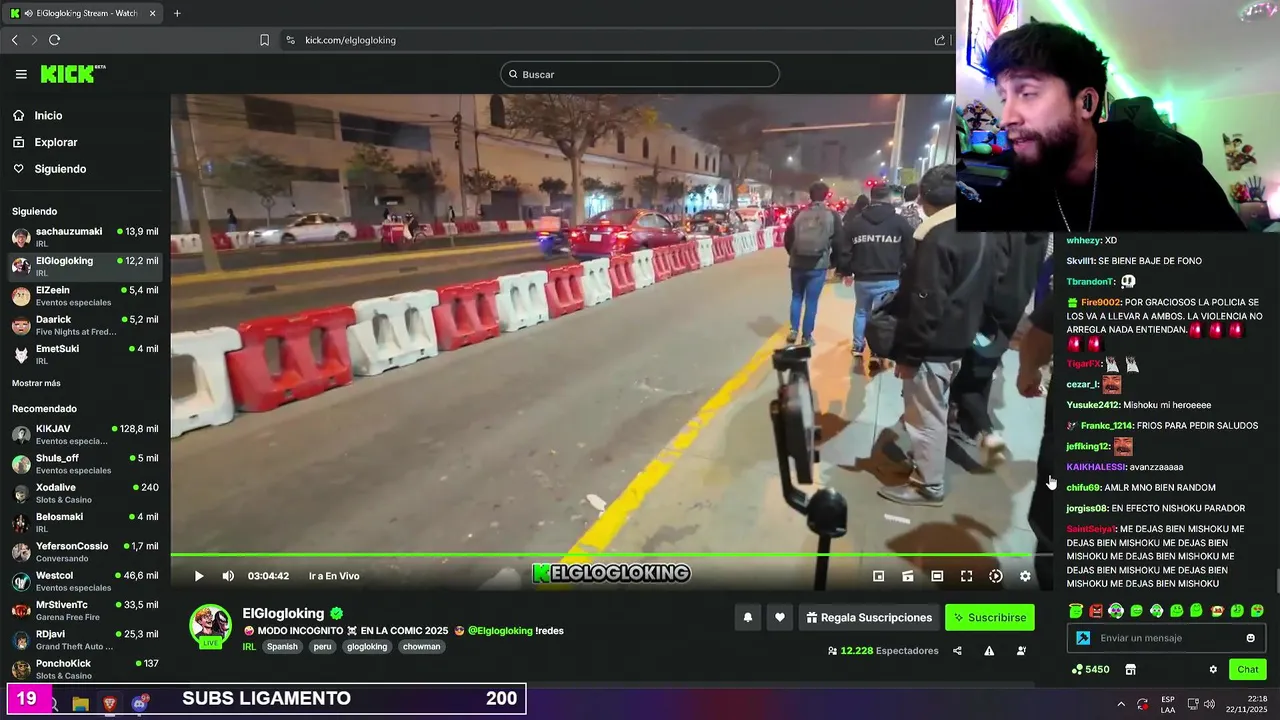Click the circular play icon in player controls
Viewport: 1280px width, 720px height.
point(996,576)
